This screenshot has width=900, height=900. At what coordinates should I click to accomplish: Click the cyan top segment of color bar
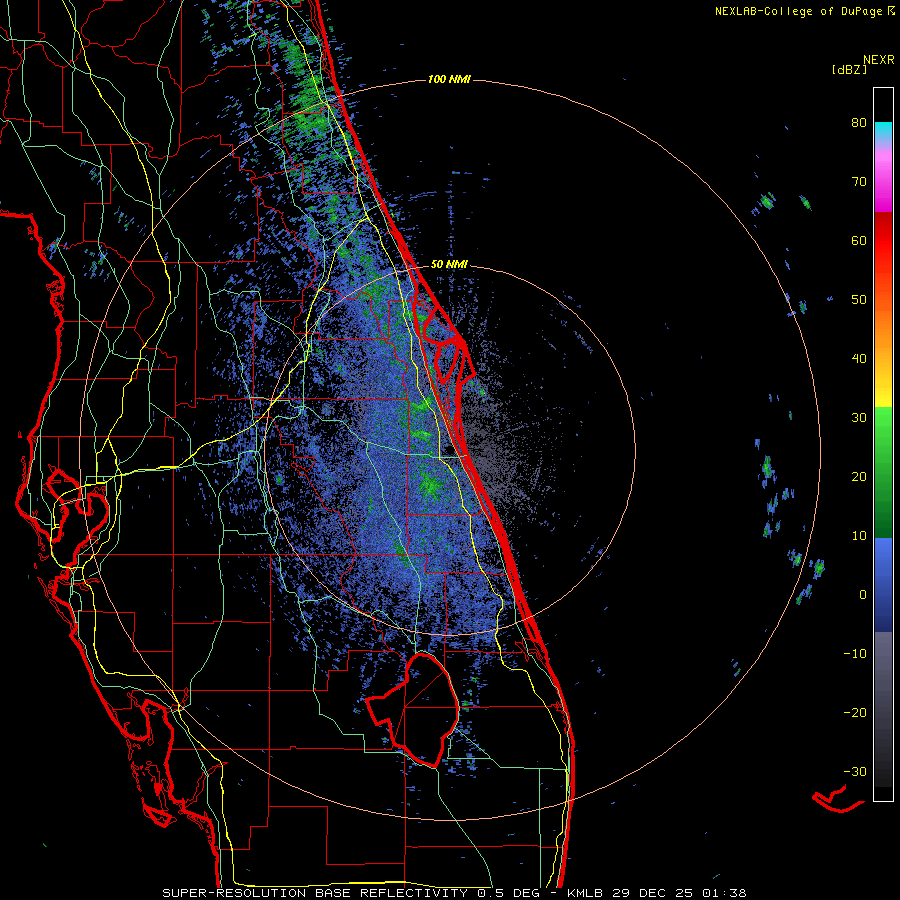[883, 130]
